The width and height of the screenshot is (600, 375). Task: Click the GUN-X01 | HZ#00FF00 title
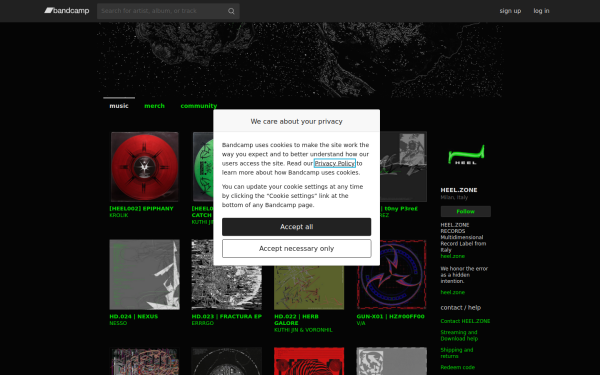(390, 316)
